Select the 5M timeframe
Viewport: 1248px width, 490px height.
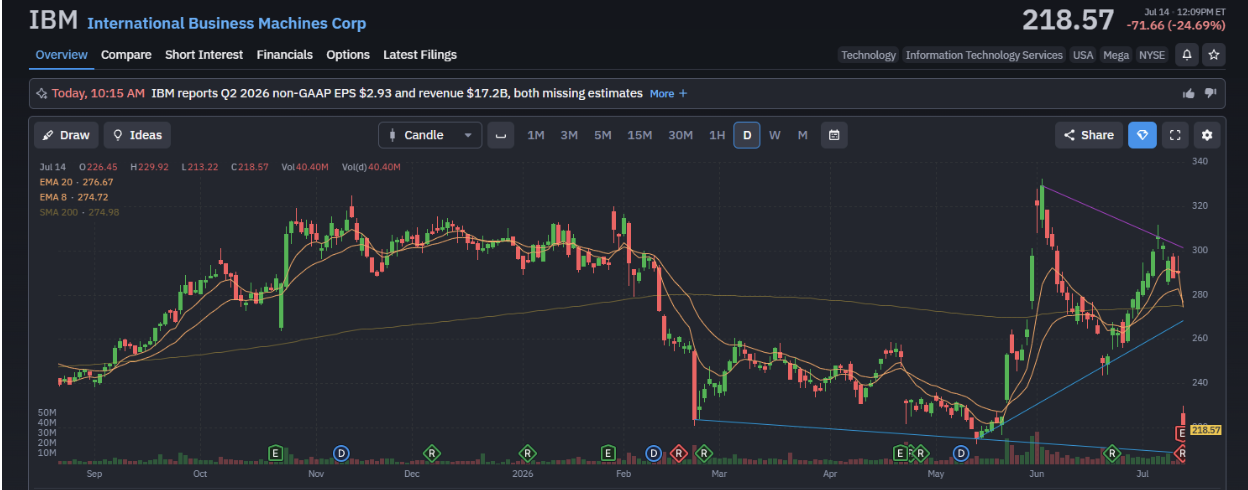tap(602, 136)
